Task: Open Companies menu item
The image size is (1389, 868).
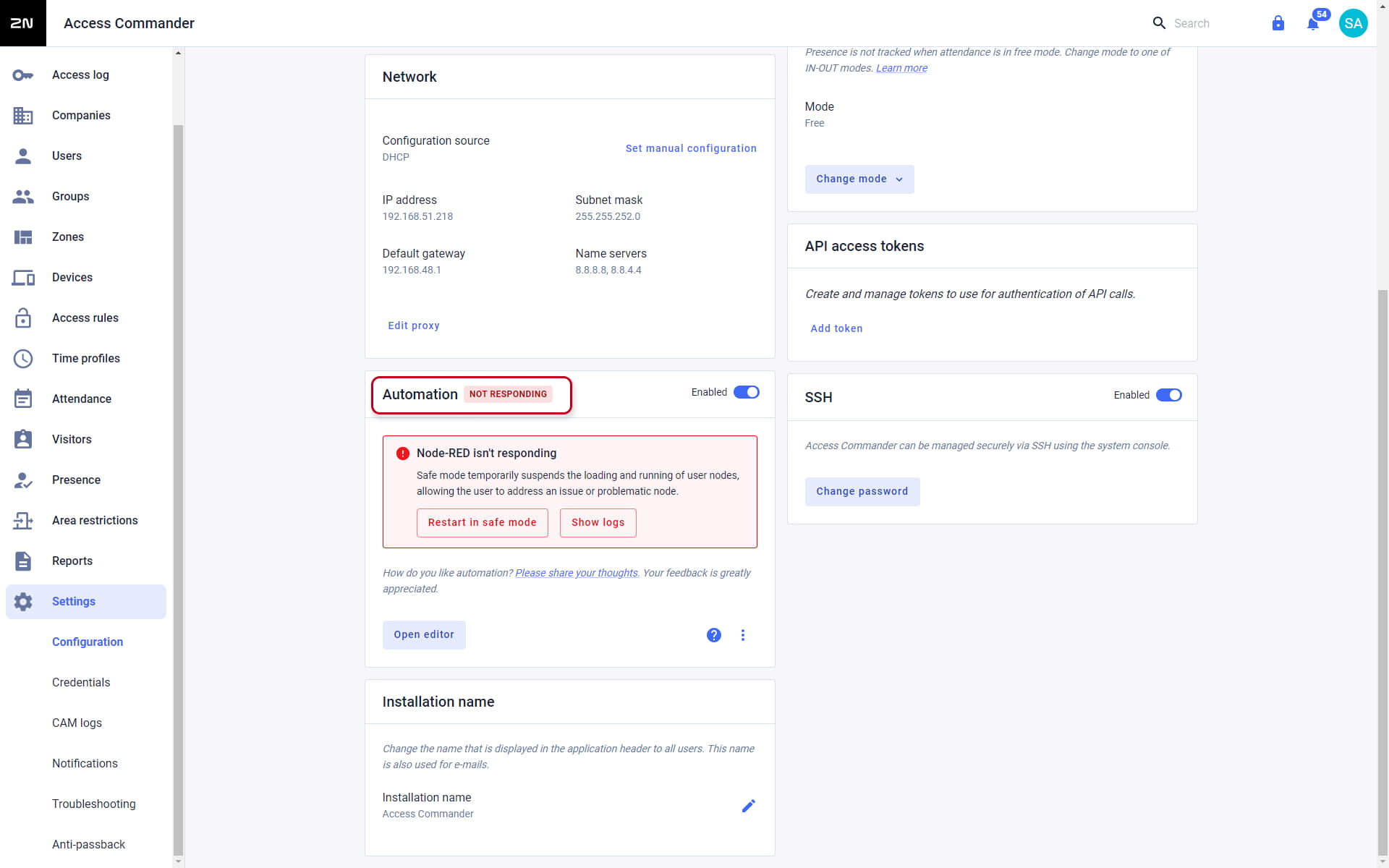Action: pos(86,116)
